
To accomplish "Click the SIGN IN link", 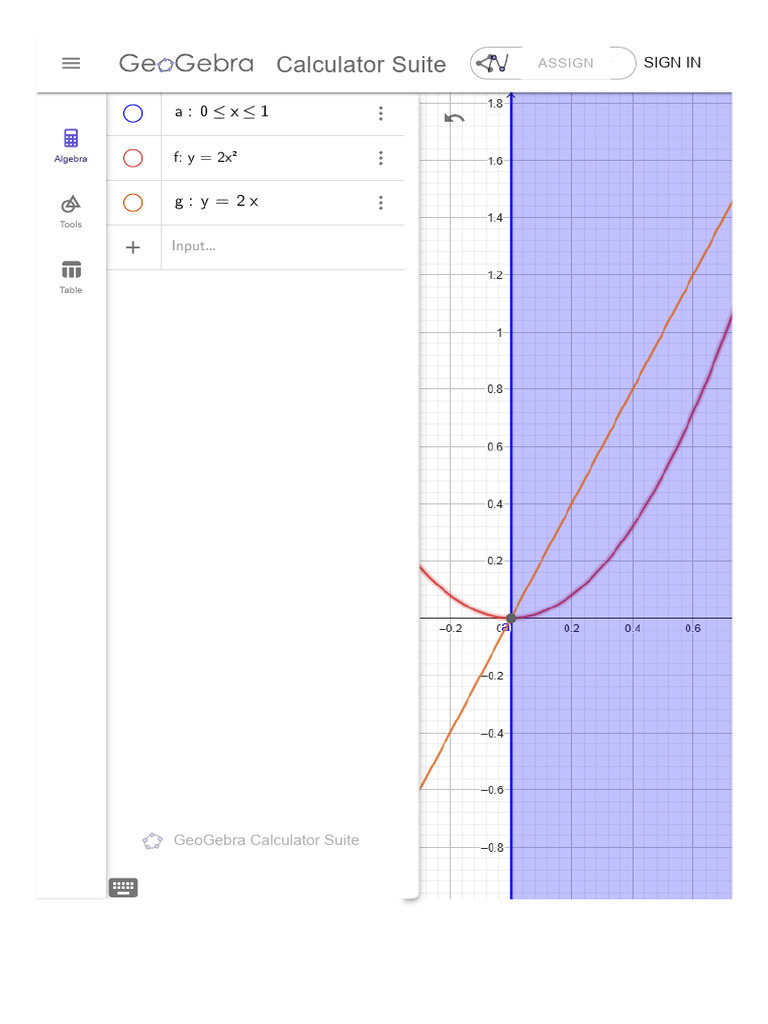I will pyautogui.click(x=672, y=63).
